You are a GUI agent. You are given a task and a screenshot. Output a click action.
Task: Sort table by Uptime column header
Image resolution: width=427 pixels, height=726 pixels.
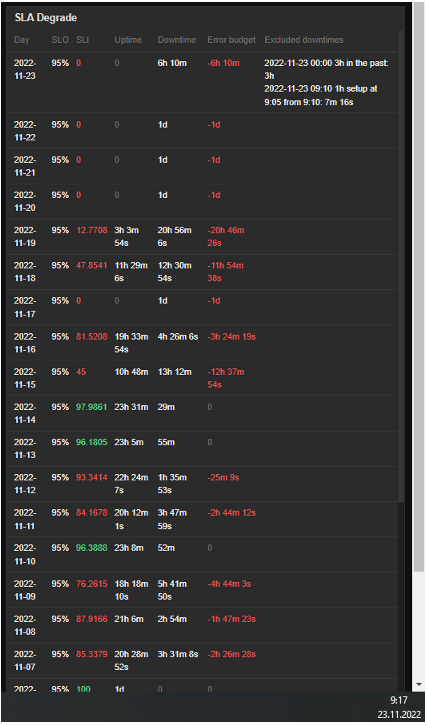[128, 40]
